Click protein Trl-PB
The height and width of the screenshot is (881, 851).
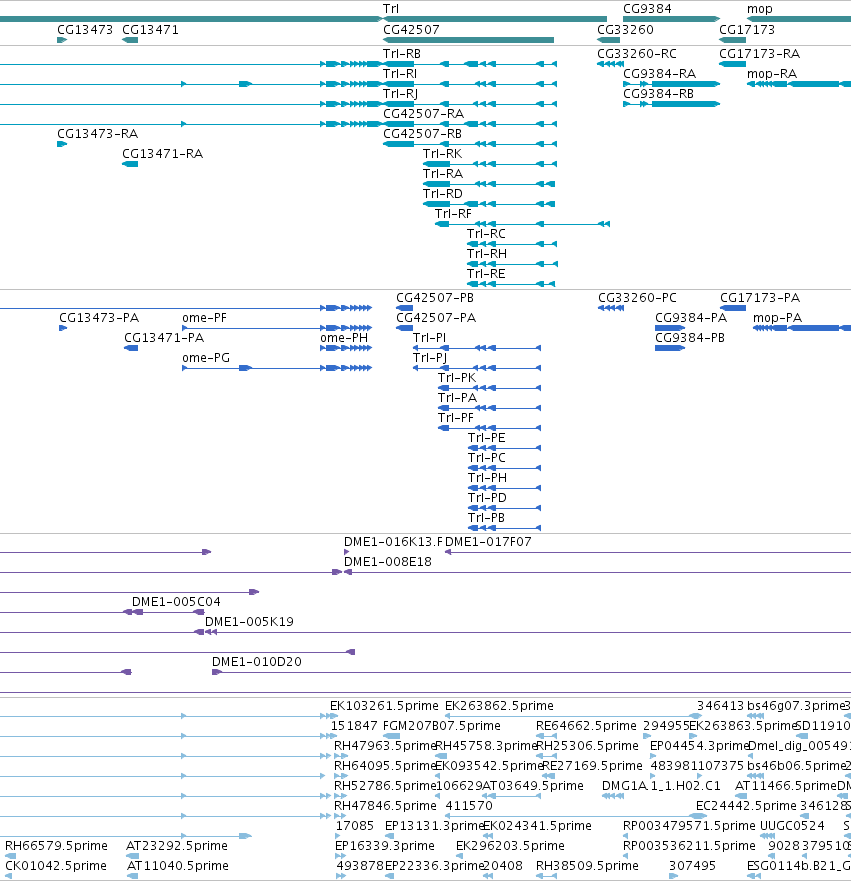pos(486,517)
